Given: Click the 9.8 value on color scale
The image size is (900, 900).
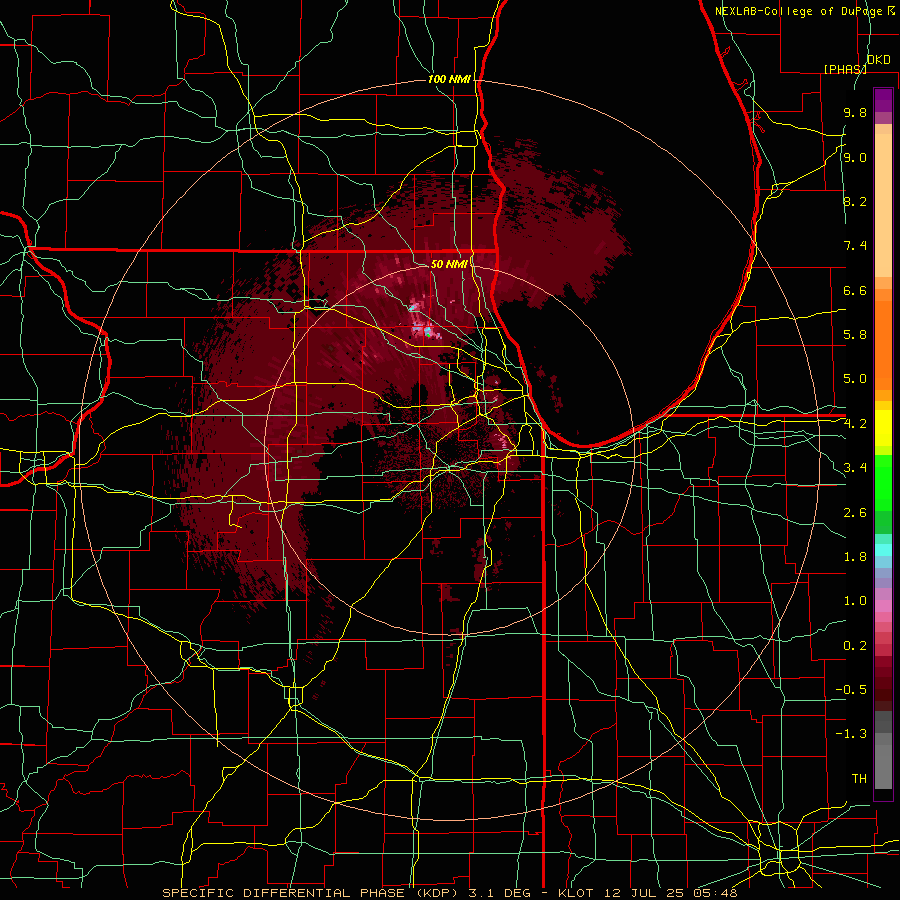Looking at the screenshot, I should pyautogui.click(x=855, y=113).
